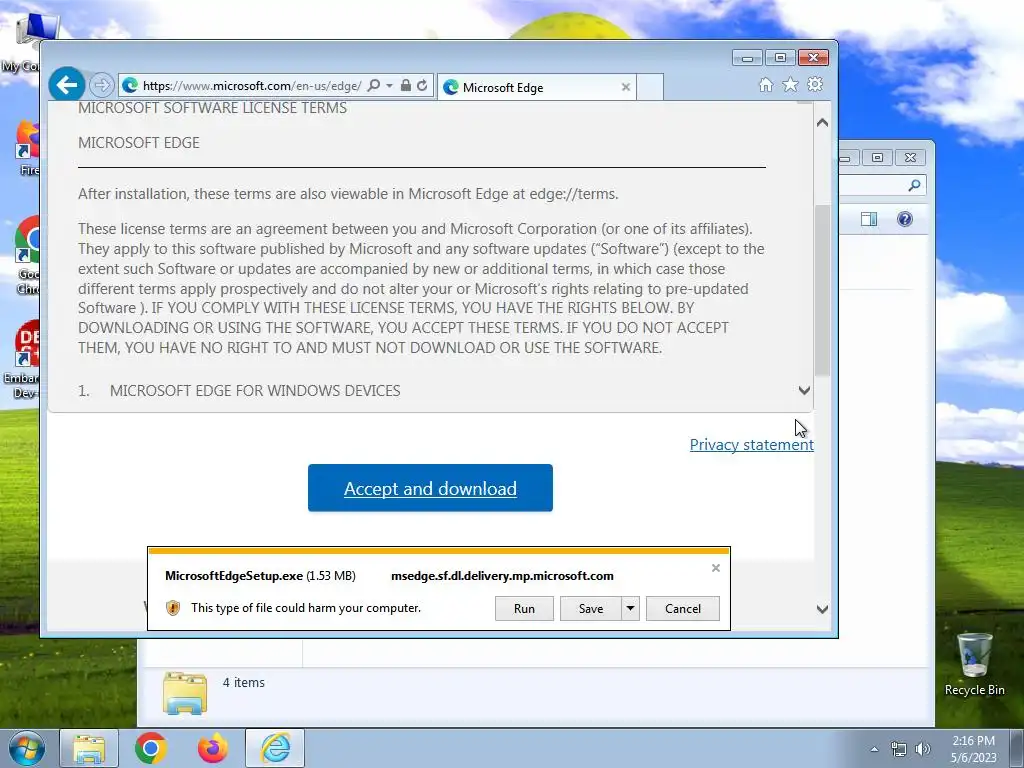View security lock icon in address bar
The image size is (1024, 768).
[406, 86]
